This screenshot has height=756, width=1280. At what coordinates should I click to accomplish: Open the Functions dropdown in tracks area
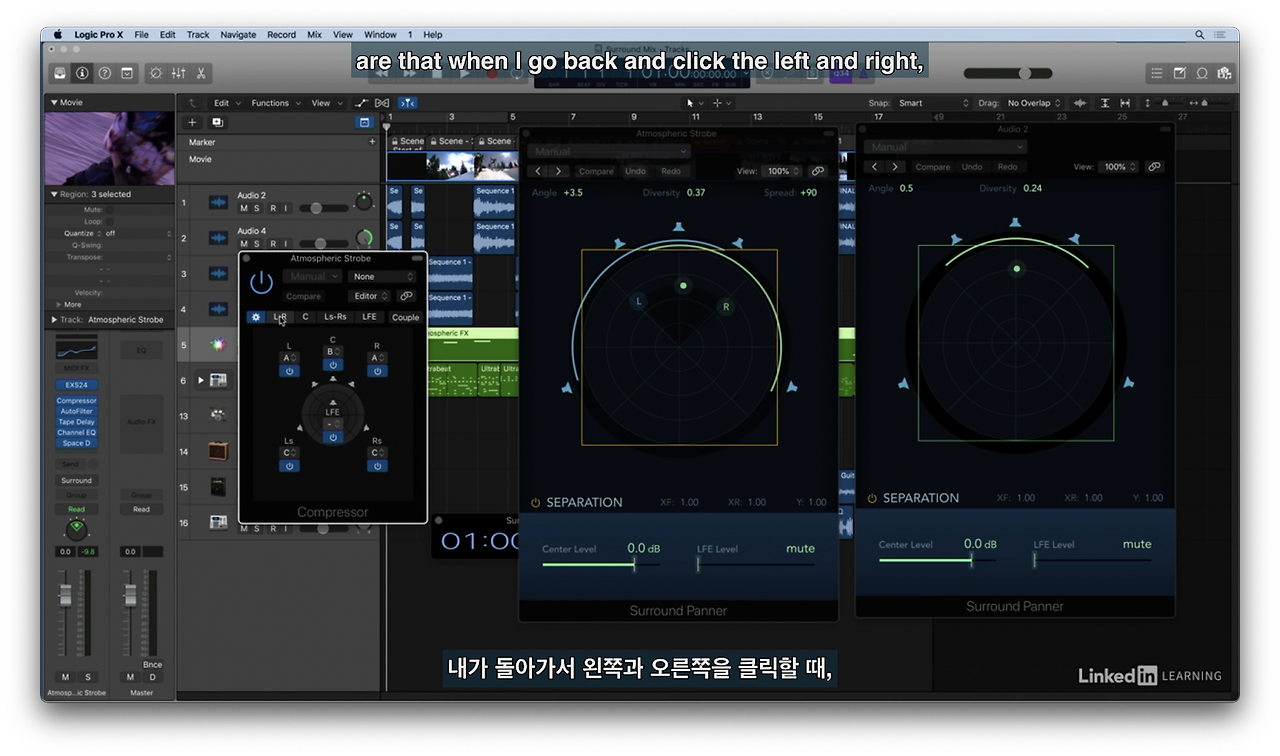(x=275, y=103)
